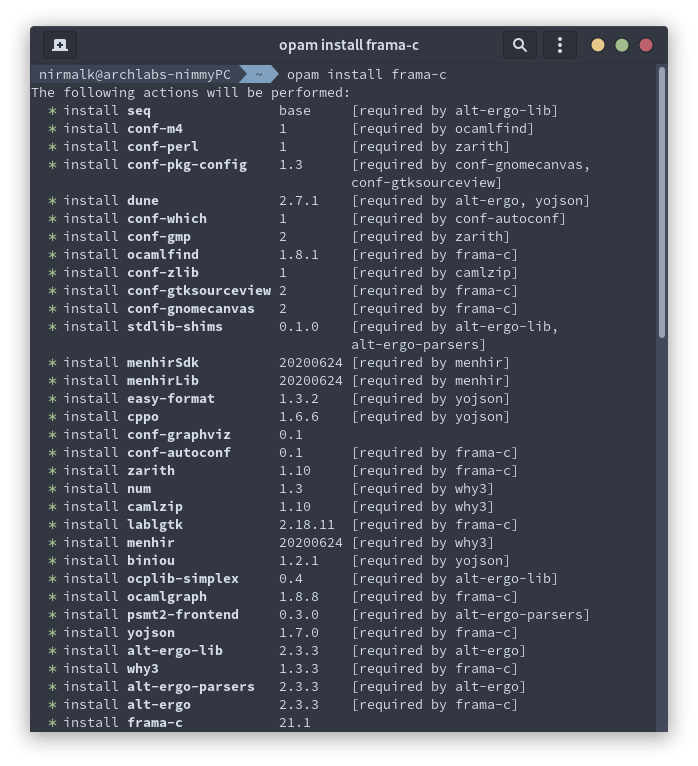This screenshot has height=766, width=698.
Task: Click version '1.8.1' of ocamlfind
Action: click(x=299, y=255)
